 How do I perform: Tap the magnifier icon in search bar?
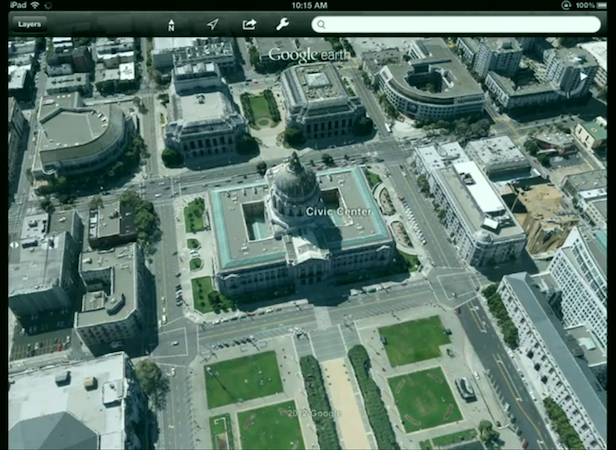pos(323,24)
